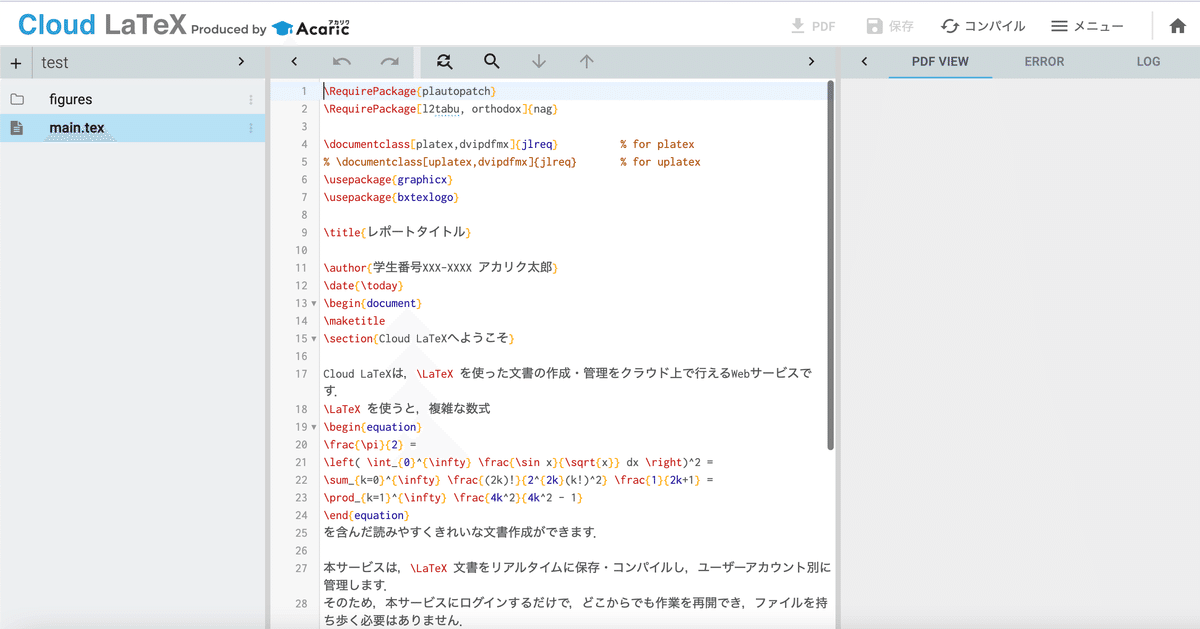Viewport: 1200px width, 629px height.
Task: Click the \prod_ formula line
Action: 453,498
